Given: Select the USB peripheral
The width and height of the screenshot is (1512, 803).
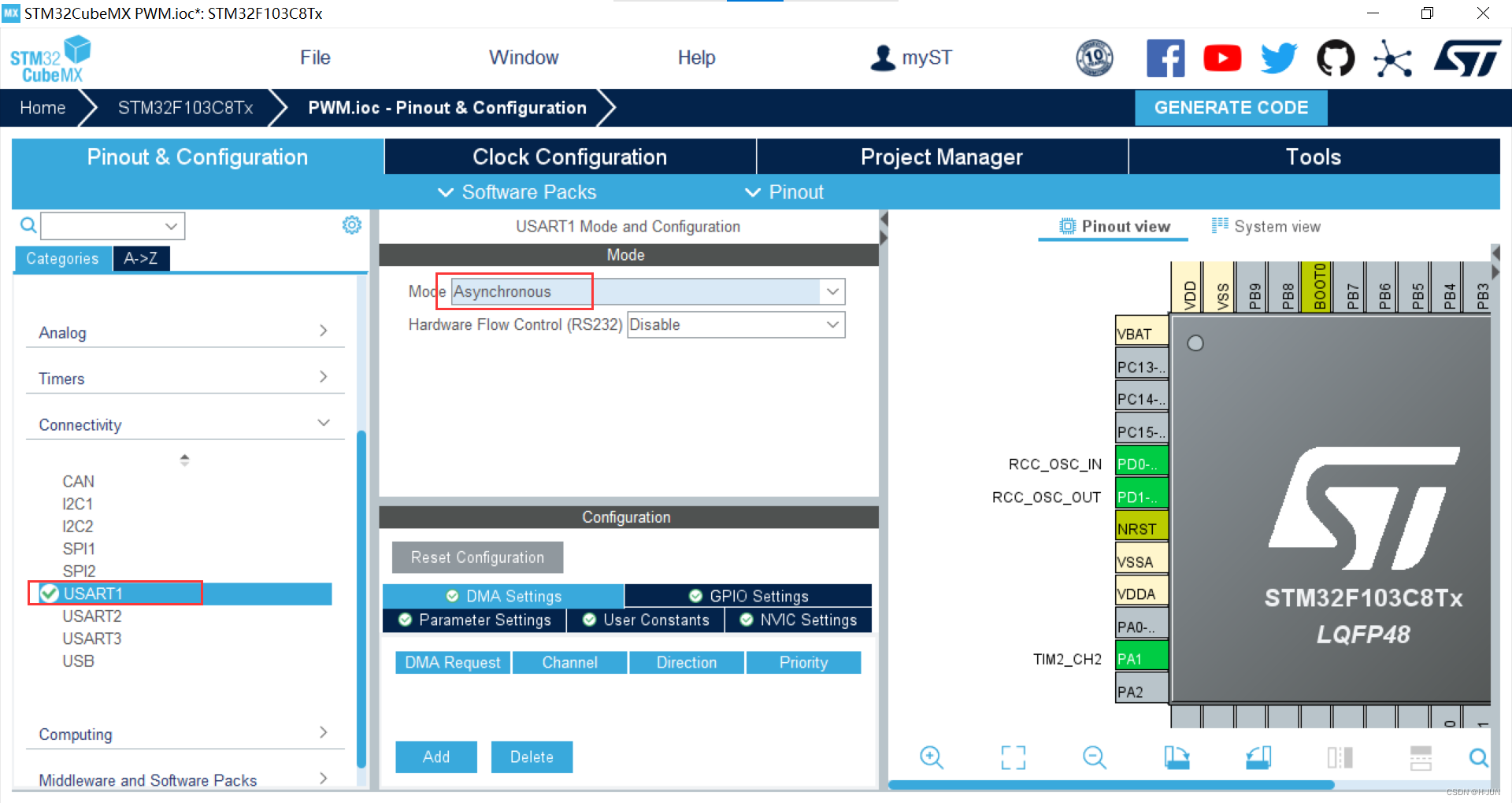Looking at the screenshot, I should (x=79, y=661).
